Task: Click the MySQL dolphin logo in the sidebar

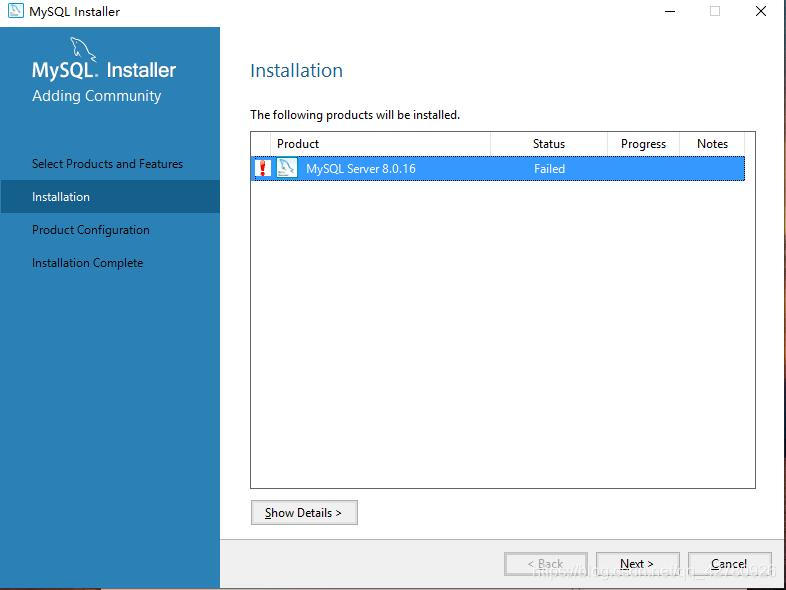Action: (x=82, y=49)
